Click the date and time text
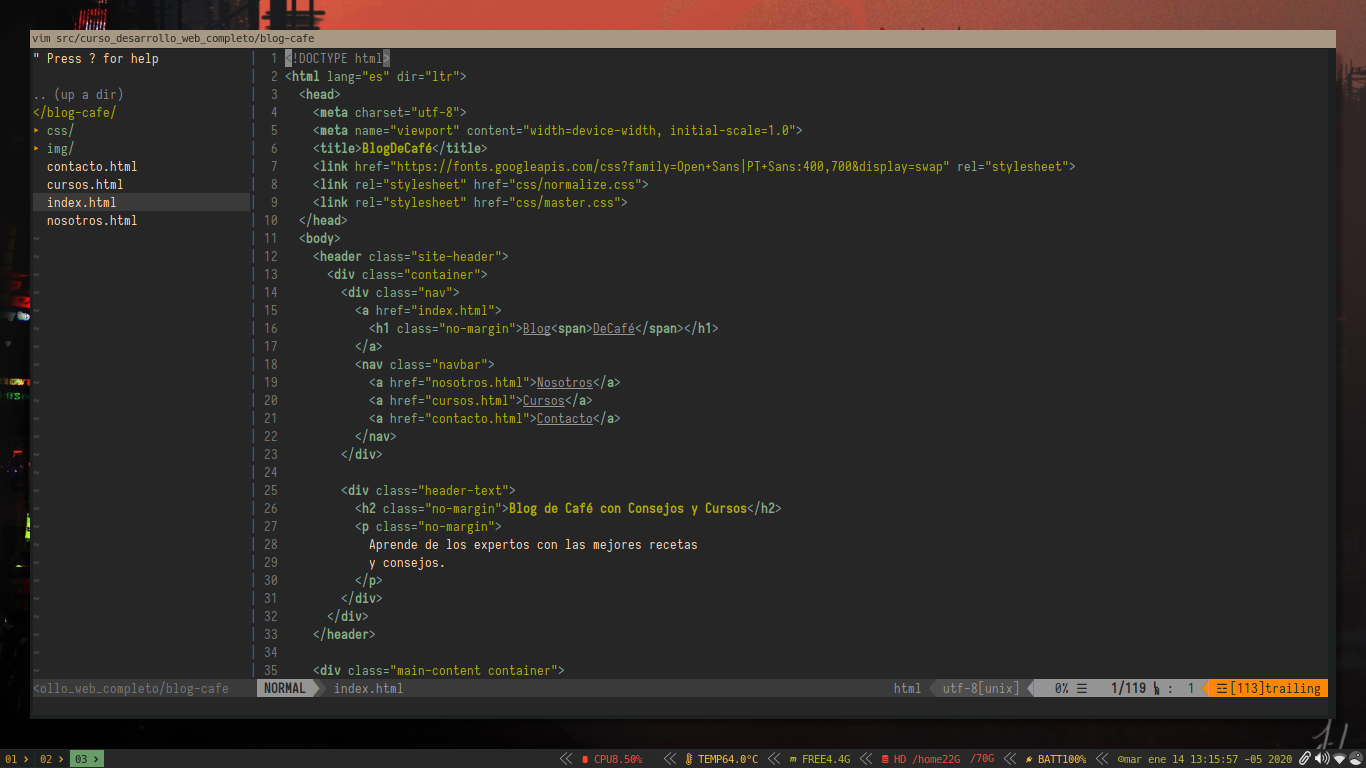Screen dimensions: 1366x768 [x=1209, y=759]
